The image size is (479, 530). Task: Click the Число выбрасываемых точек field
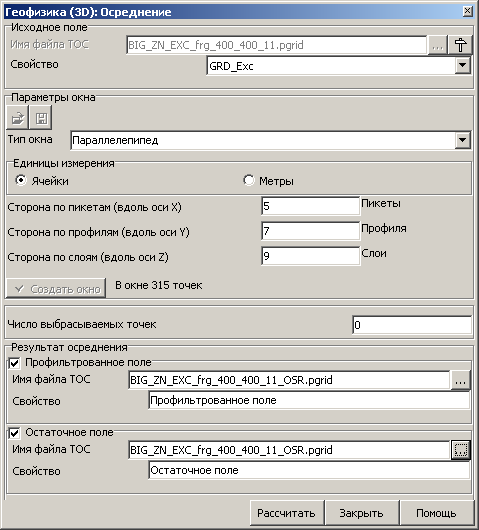(x=412, y=325)
